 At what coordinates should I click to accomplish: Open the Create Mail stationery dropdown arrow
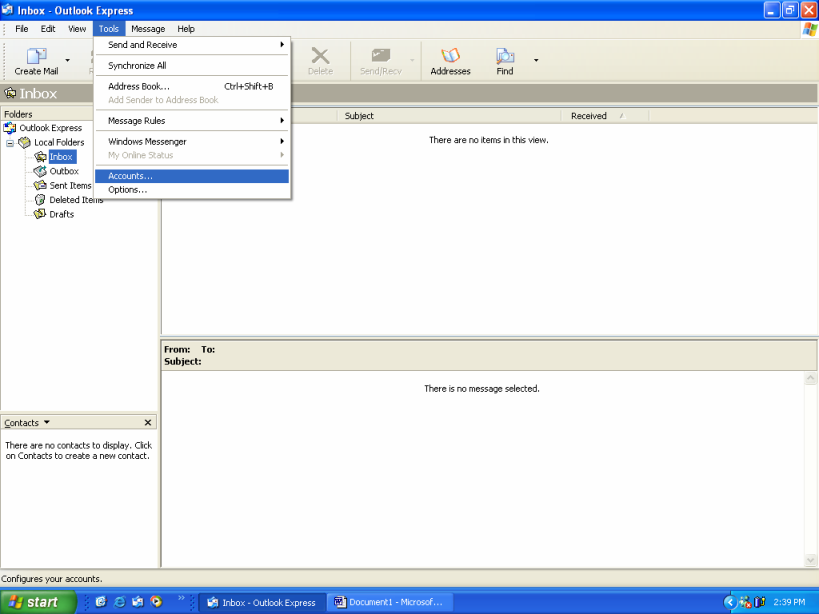click(67, 60)
